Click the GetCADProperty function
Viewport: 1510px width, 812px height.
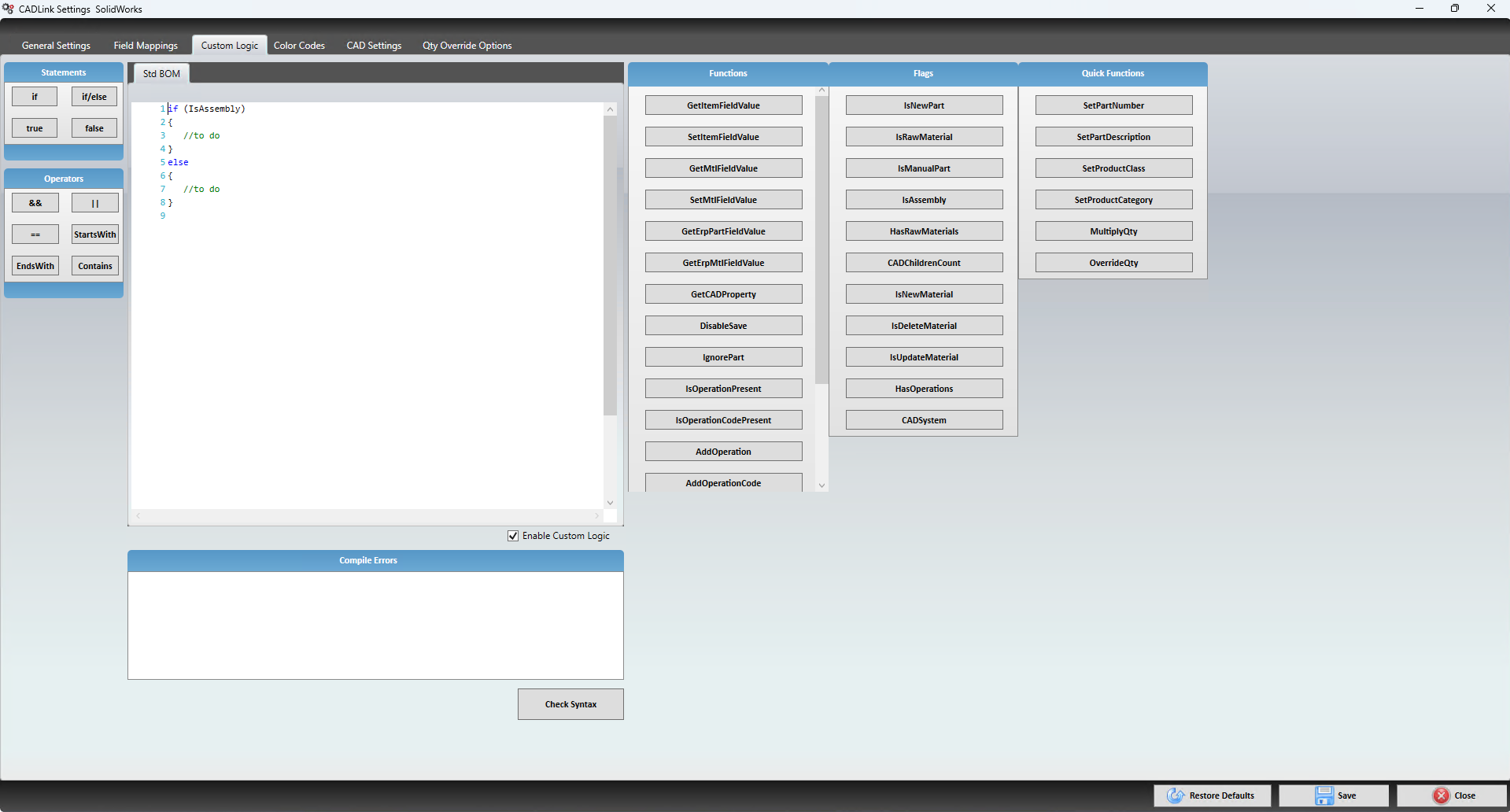click(722, 293)
